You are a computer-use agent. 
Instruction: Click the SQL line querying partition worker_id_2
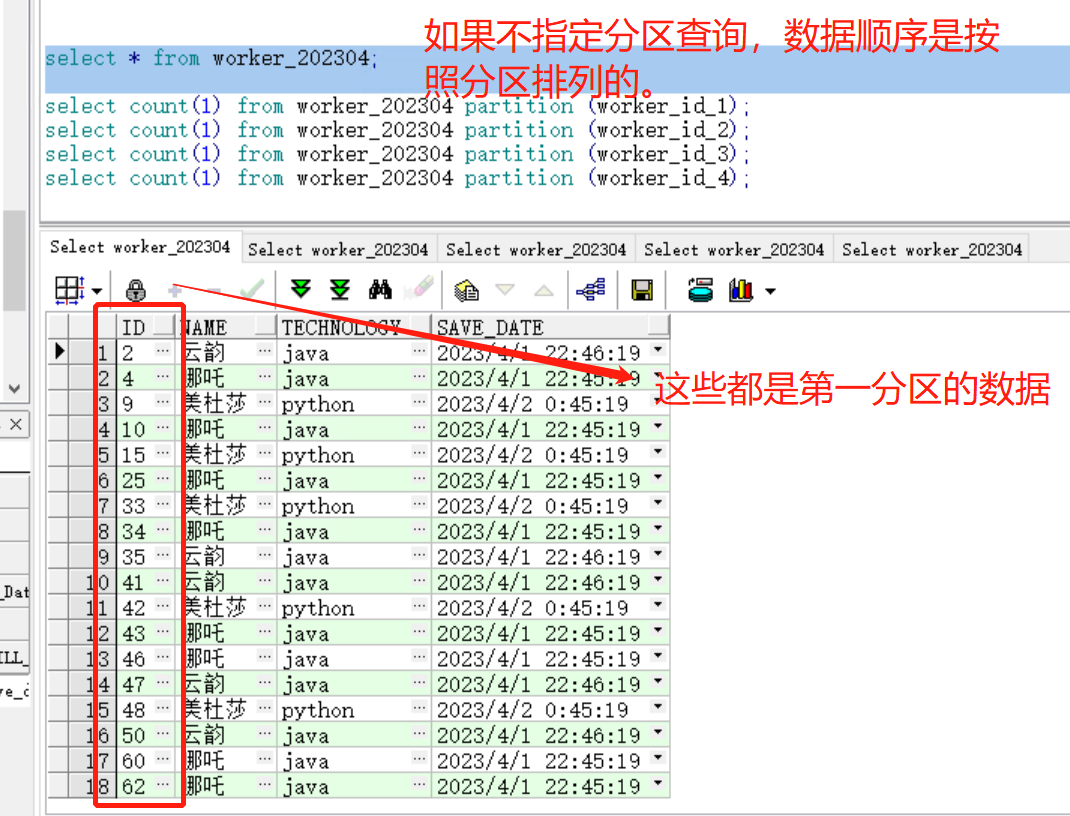(397, 130)
